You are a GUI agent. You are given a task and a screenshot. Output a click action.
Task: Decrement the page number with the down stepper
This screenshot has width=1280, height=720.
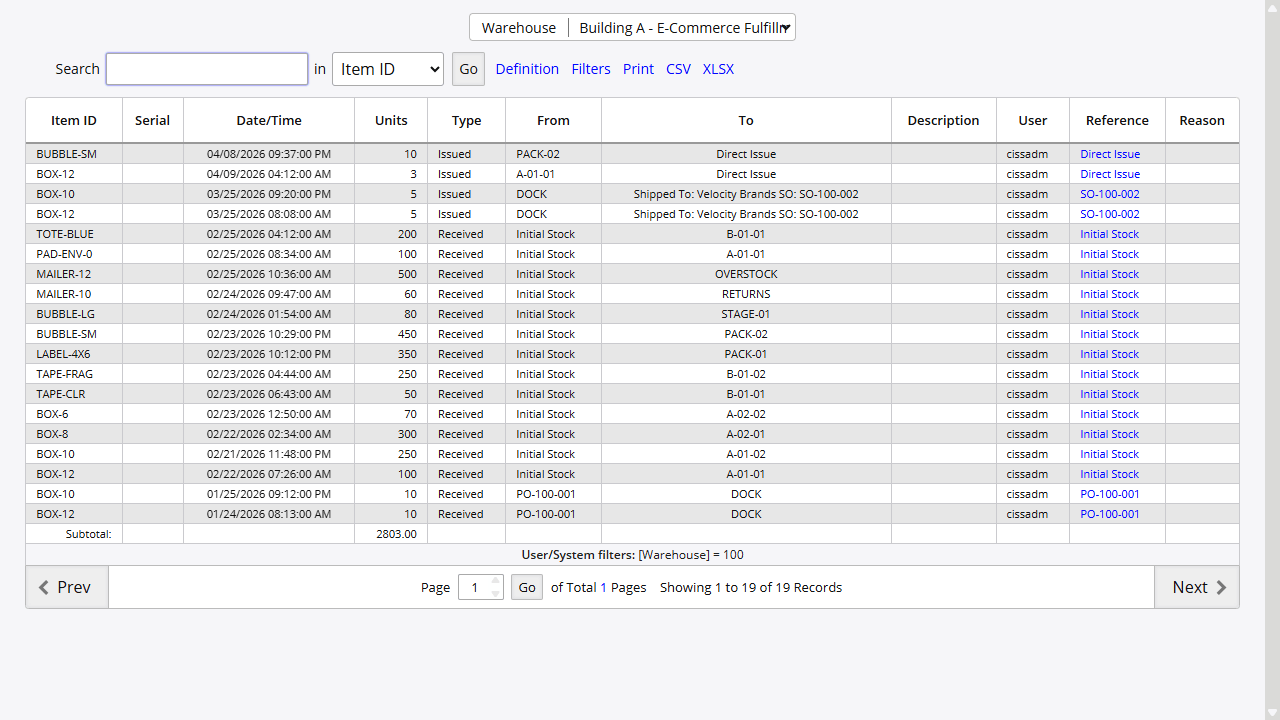click(x=495, y=593)
